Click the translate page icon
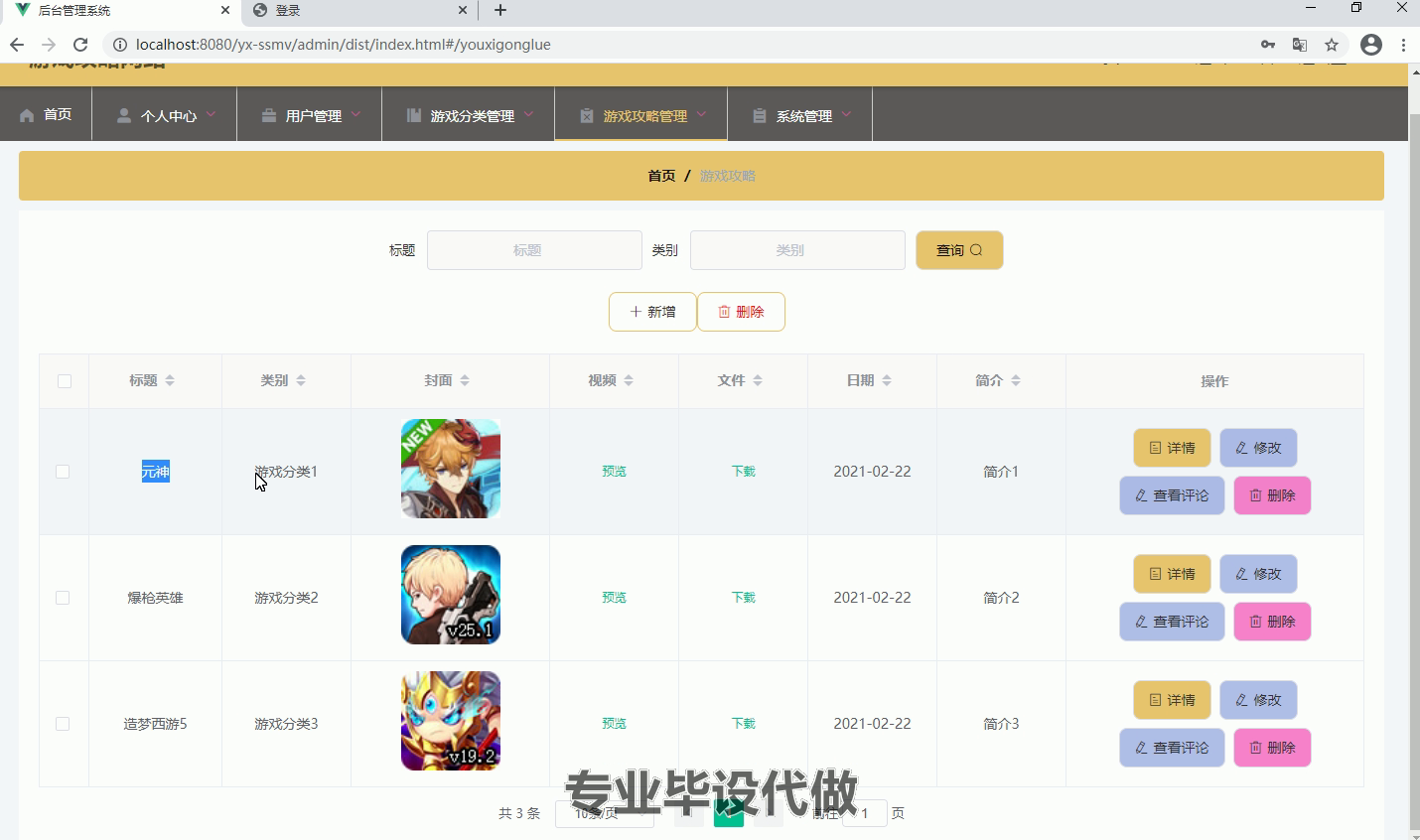This screenshot has height=840, width=1420. tap(1300, 45)
